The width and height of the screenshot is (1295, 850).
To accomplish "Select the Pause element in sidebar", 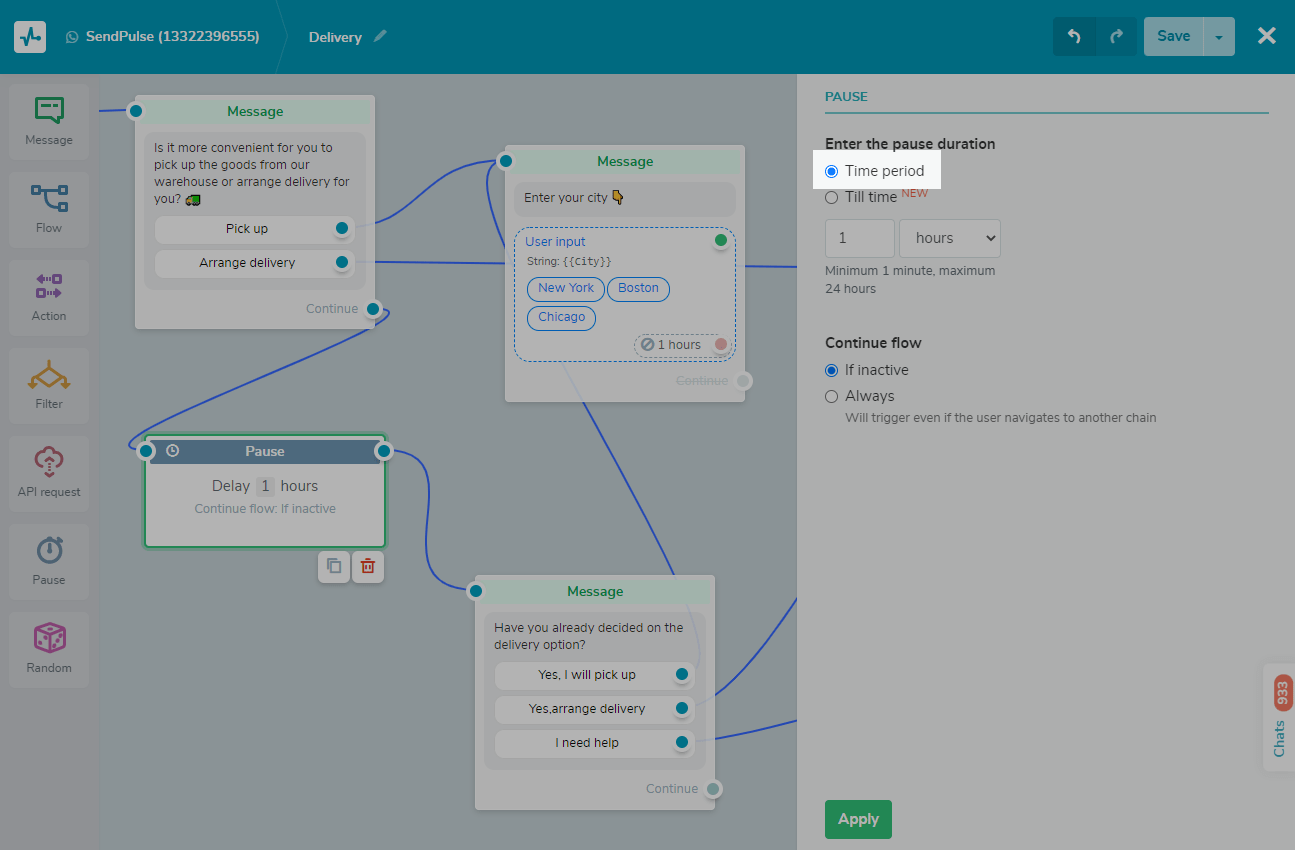I will click(49, 562).
